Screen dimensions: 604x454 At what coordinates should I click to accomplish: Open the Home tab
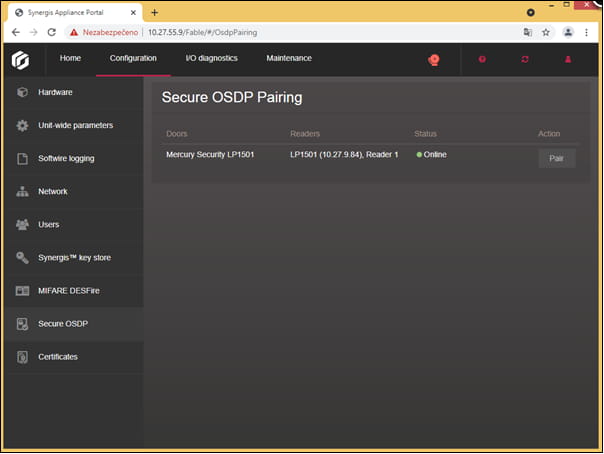tap(70, 58)
